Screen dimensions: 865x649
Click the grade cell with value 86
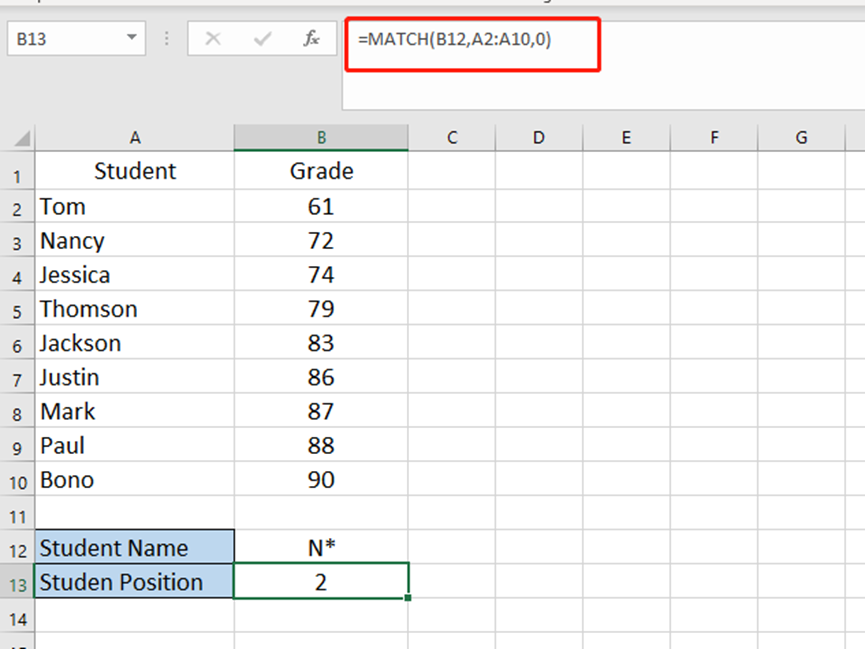(321, 377)
